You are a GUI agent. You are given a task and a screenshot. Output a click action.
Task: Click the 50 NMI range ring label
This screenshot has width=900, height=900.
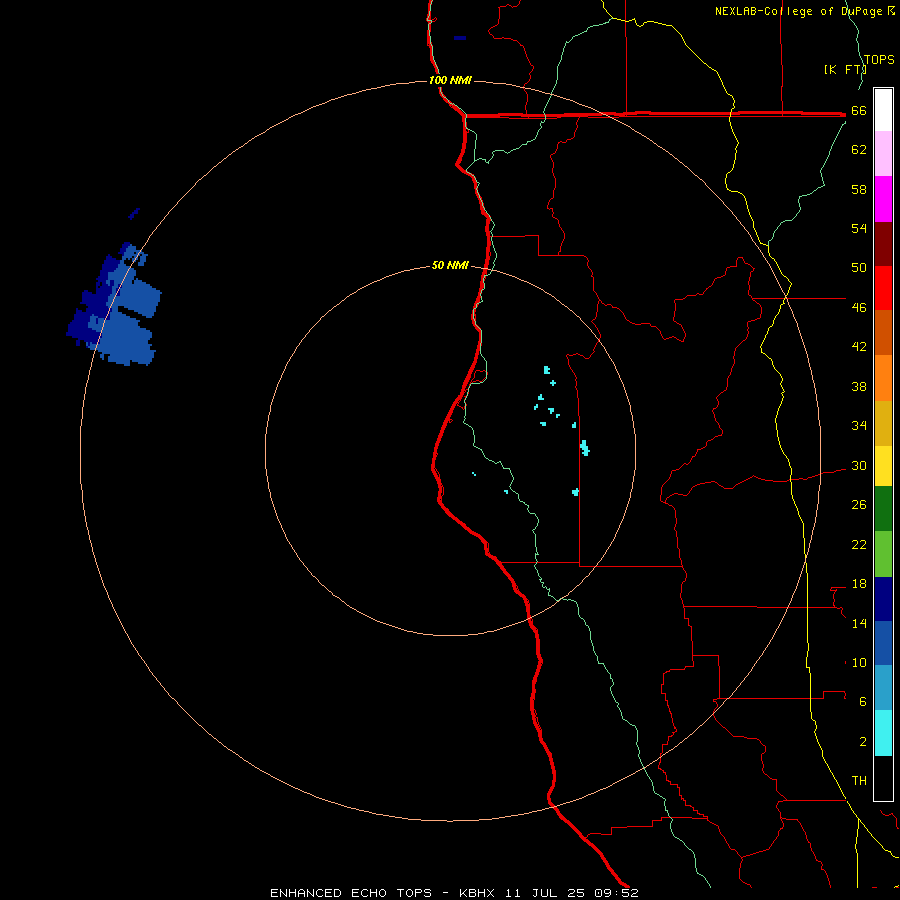[450, 265]
